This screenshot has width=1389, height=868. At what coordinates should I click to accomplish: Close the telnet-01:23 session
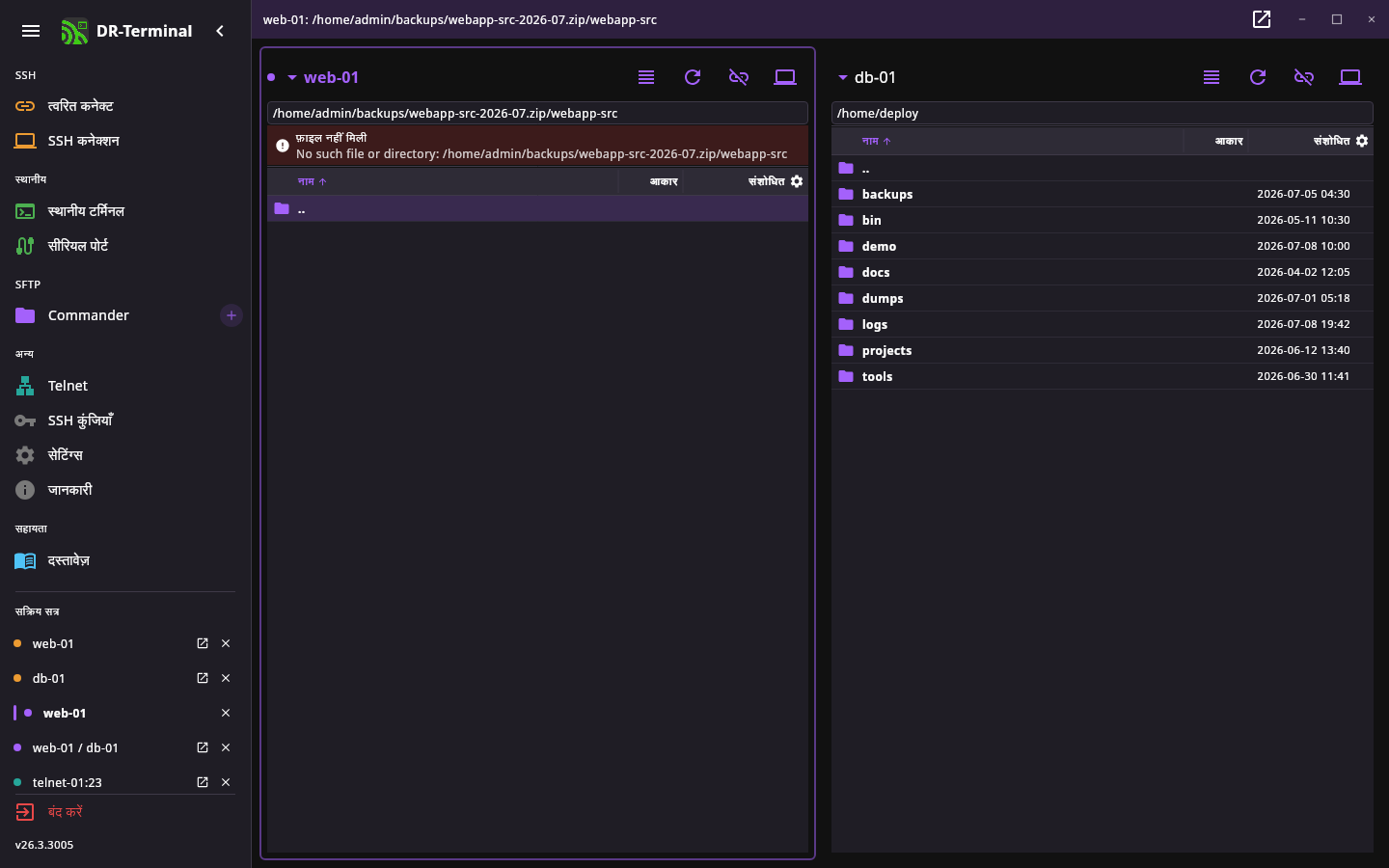click(226, 782)
